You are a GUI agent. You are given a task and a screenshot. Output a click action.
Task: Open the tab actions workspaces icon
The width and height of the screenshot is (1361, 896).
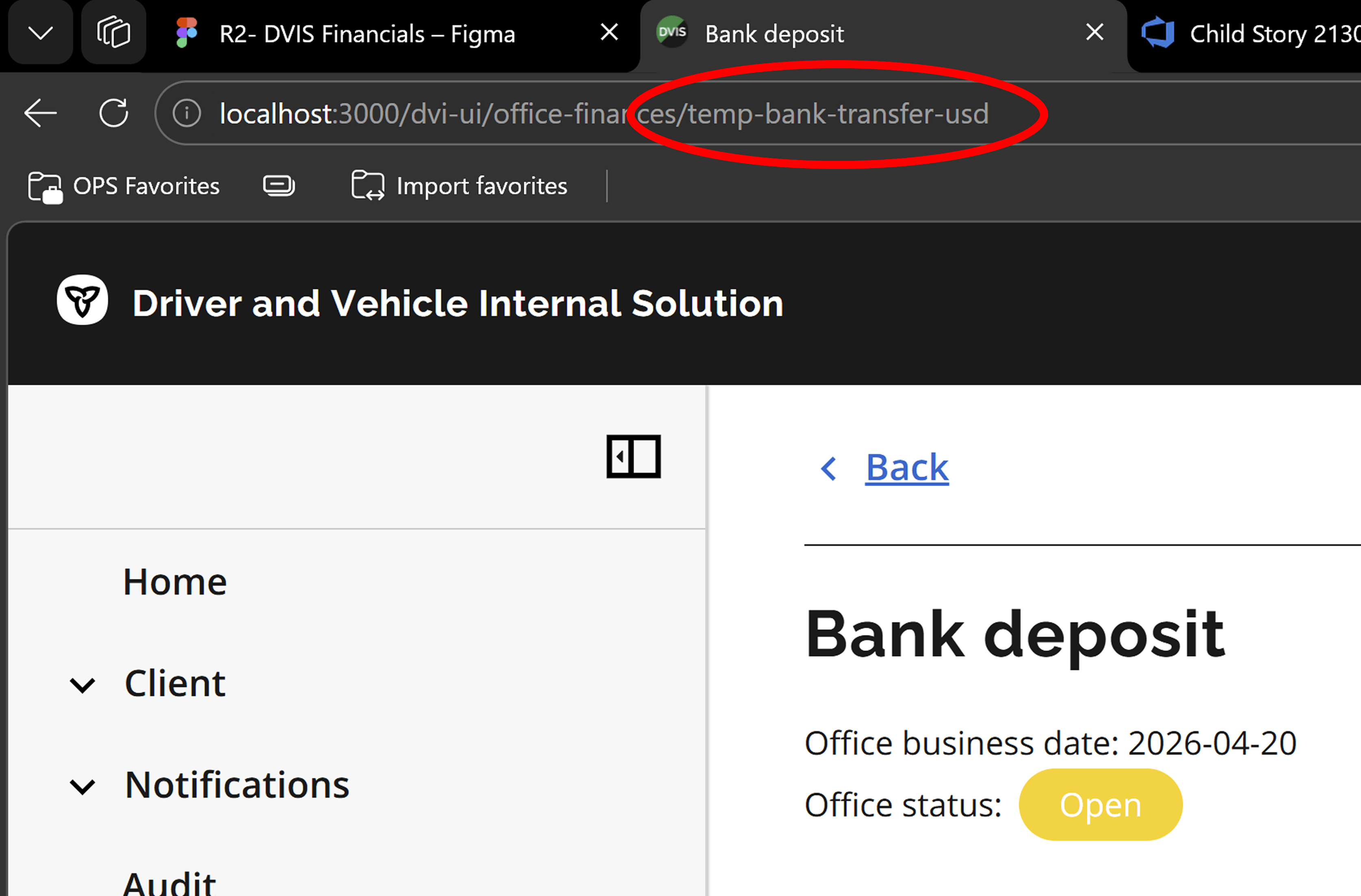[113, 32]
